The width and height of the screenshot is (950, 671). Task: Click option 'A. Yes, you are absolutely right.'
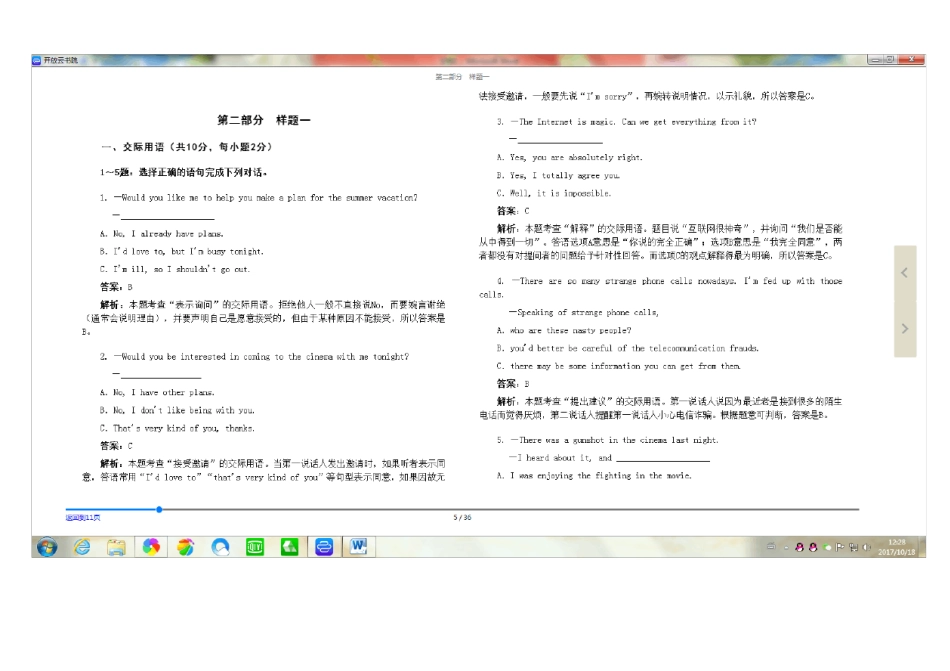click(570, 157)
